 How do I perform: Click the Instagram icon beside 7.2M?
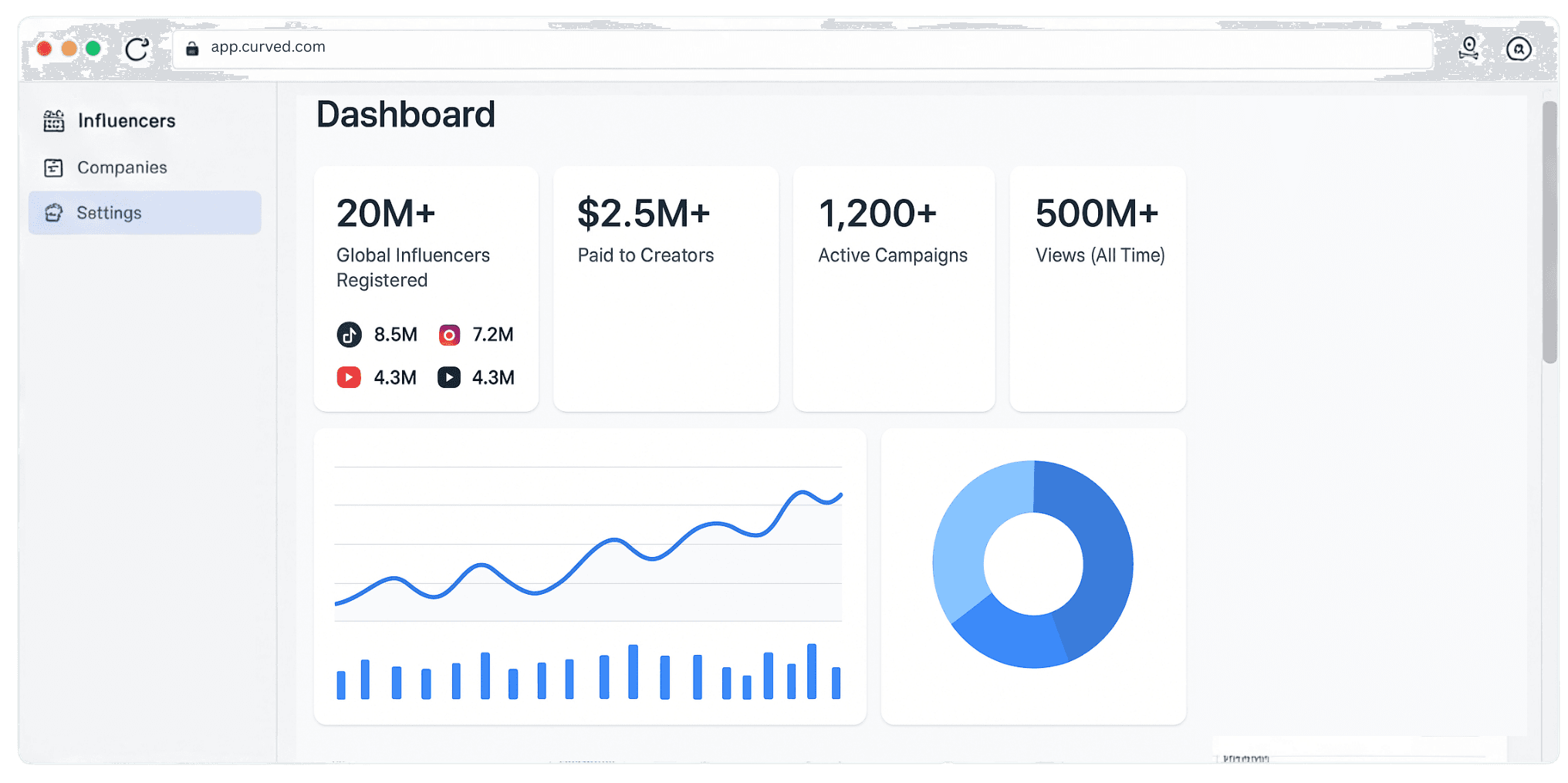click(449, 335)
